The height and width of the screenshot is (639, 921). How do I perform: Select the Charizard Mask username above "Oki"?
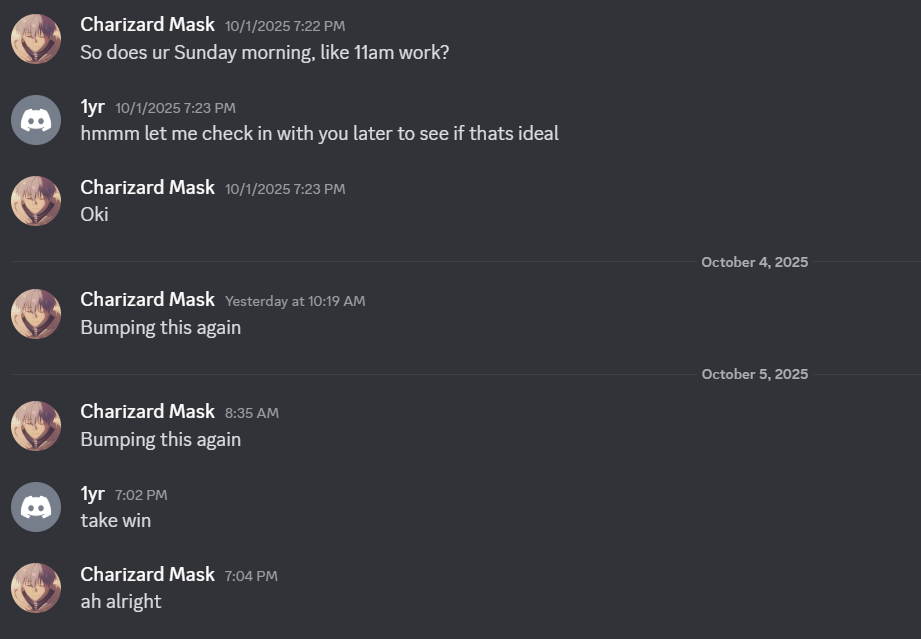(147, 187)
